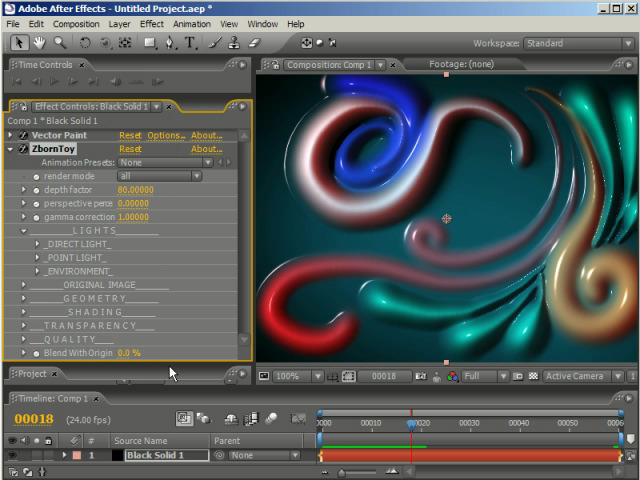This screenshot has width=640, height=480.
Task: Open the Effect menu
Action: click(151, 24)
